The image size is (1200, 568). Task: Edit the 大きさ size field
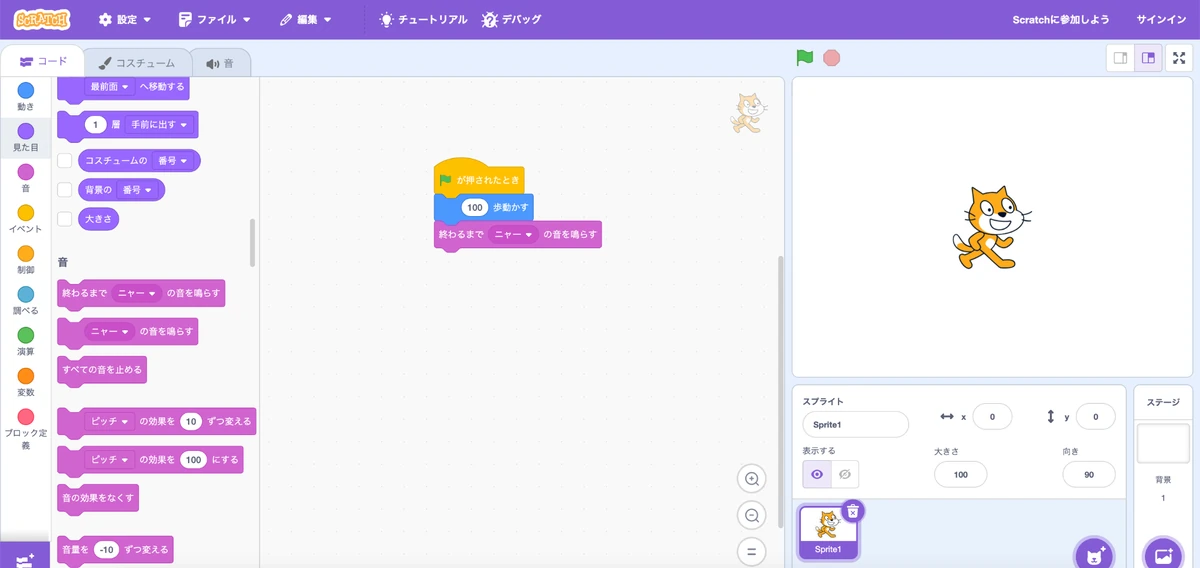(961, 475)
